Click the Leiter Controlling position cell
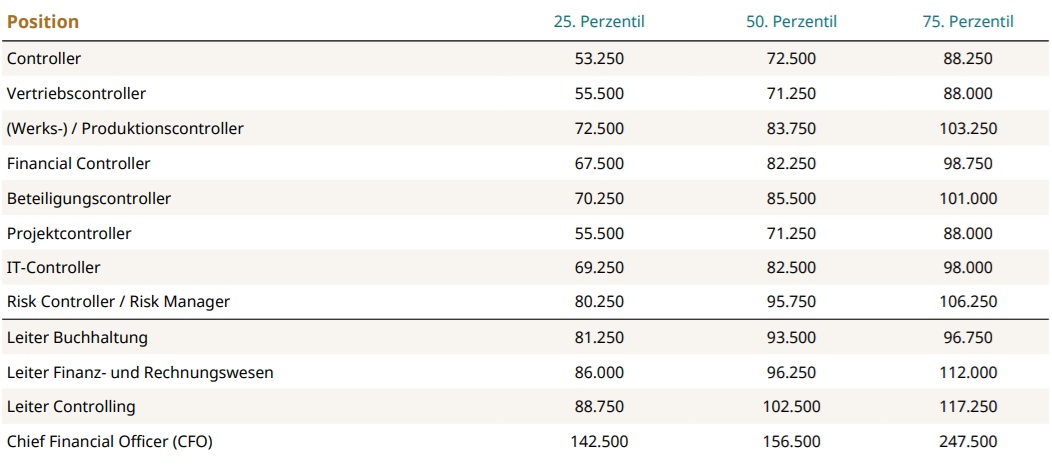 (71, 407)
